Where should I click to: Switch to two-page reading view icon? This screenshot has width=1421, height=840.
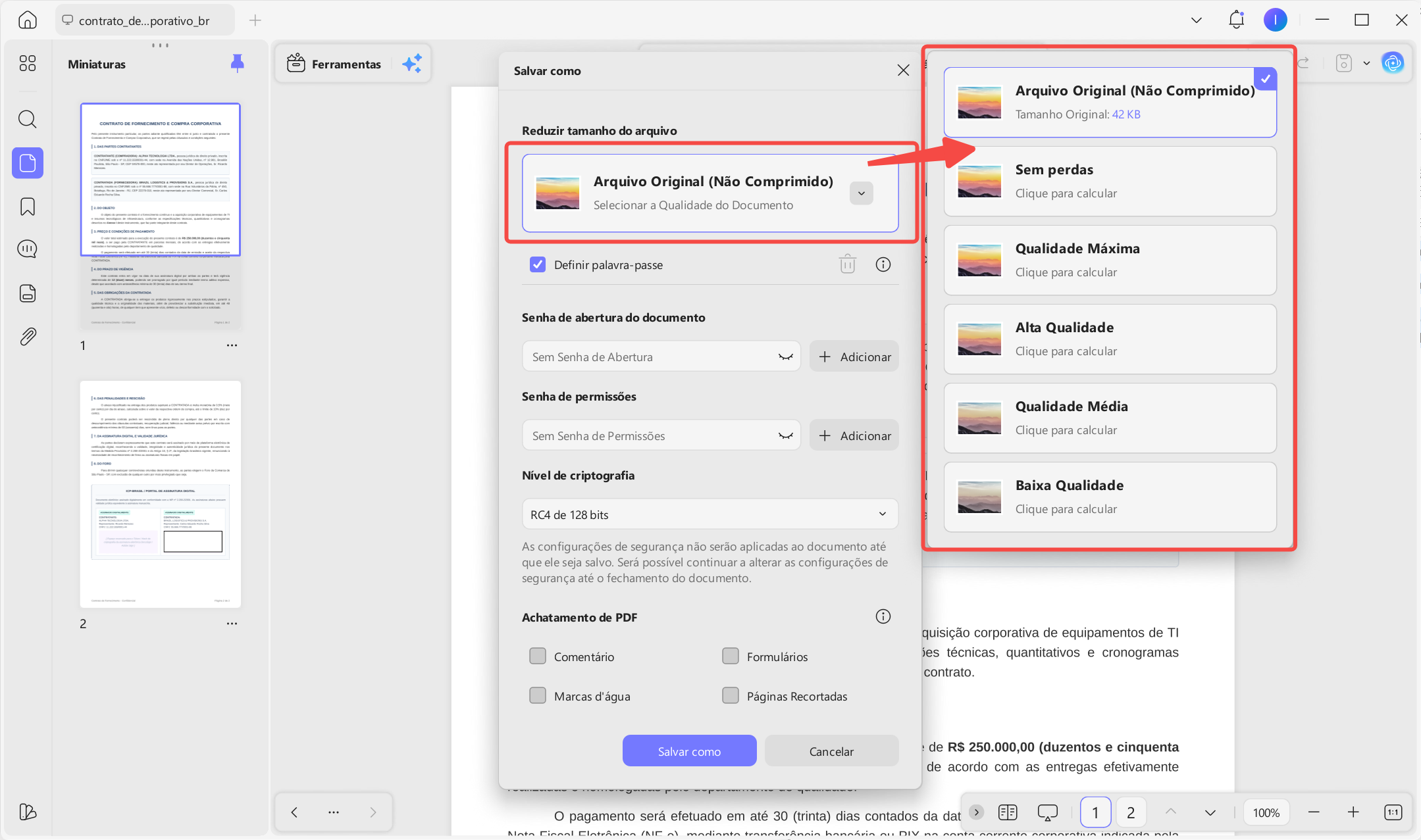1007,812
